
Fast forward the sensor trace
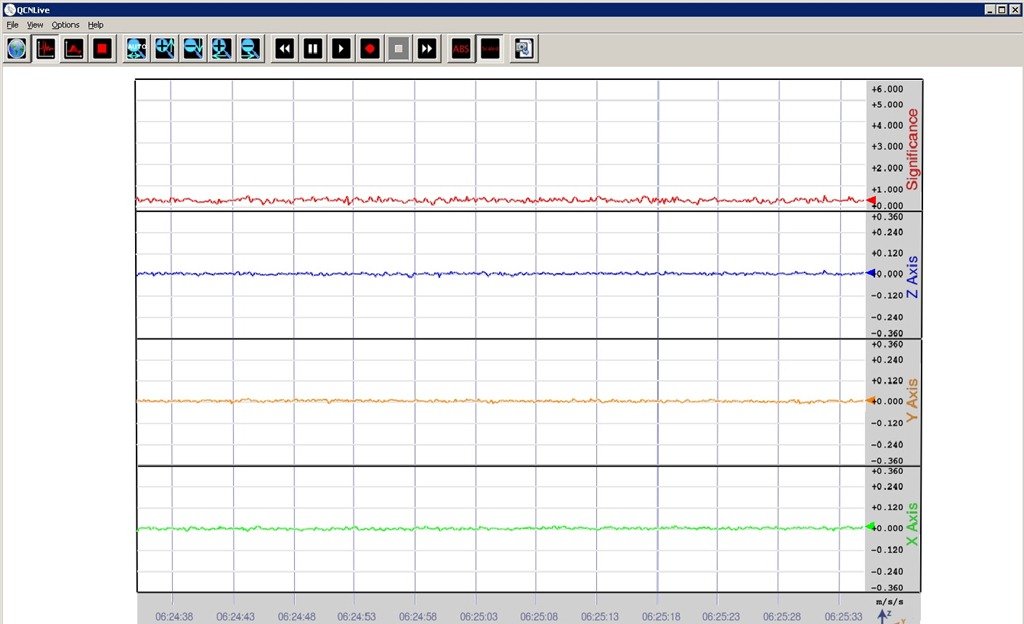point(427,49)
